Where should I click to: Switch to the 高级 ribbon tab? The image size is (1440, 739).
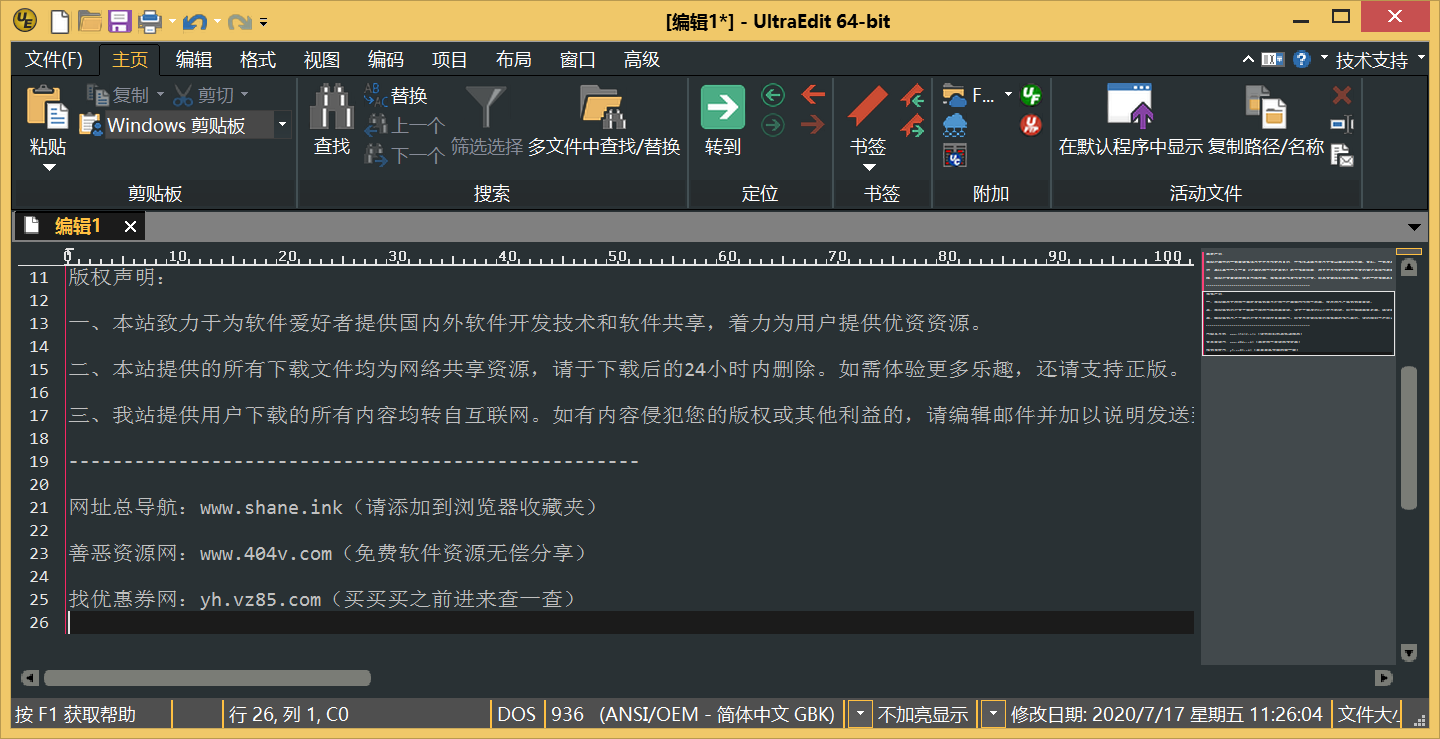point(642,60)
